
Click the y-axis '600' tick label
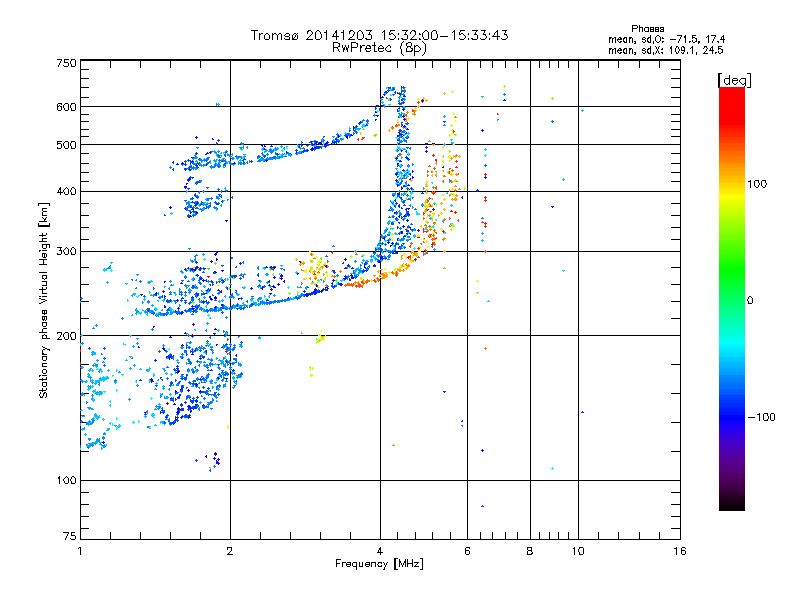pyautogui.click(x=66, y=107)
